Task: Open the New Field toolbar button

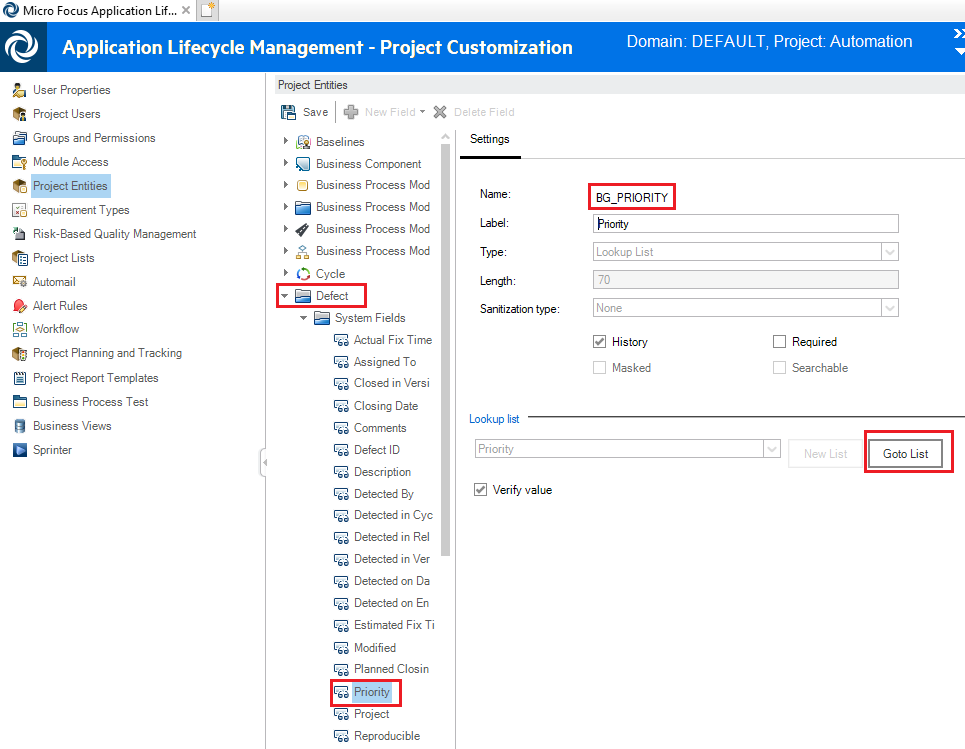Action: 385,112
